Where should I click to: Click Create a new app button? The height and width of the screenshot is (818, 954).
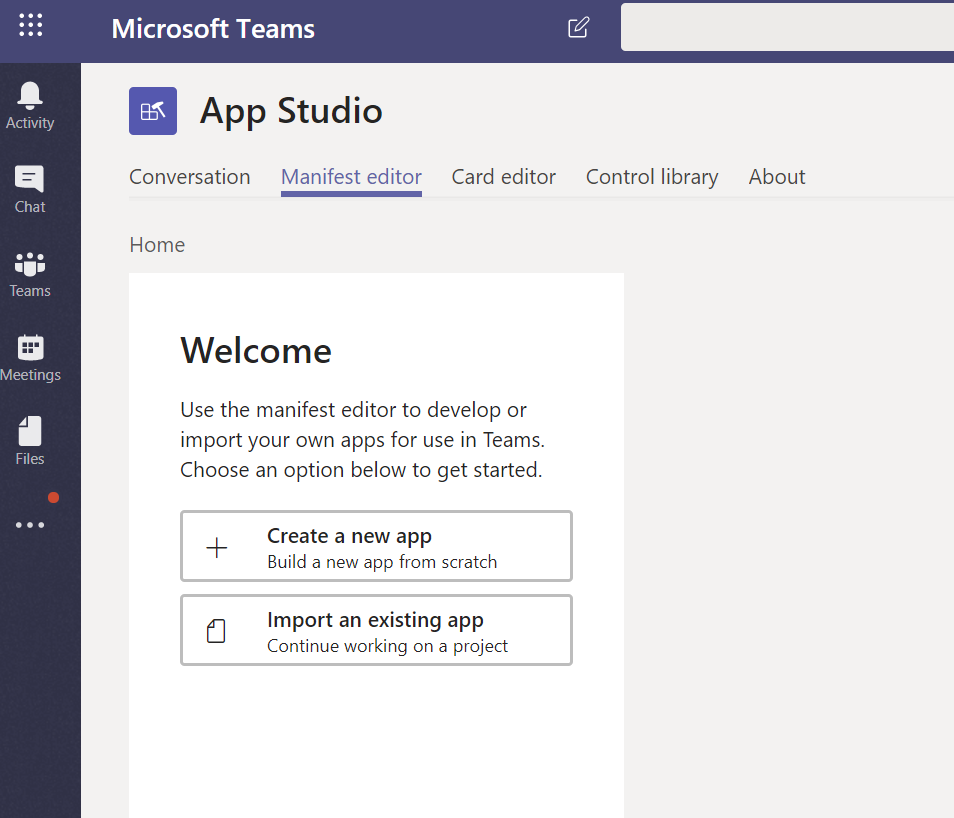tap(376, 546)
